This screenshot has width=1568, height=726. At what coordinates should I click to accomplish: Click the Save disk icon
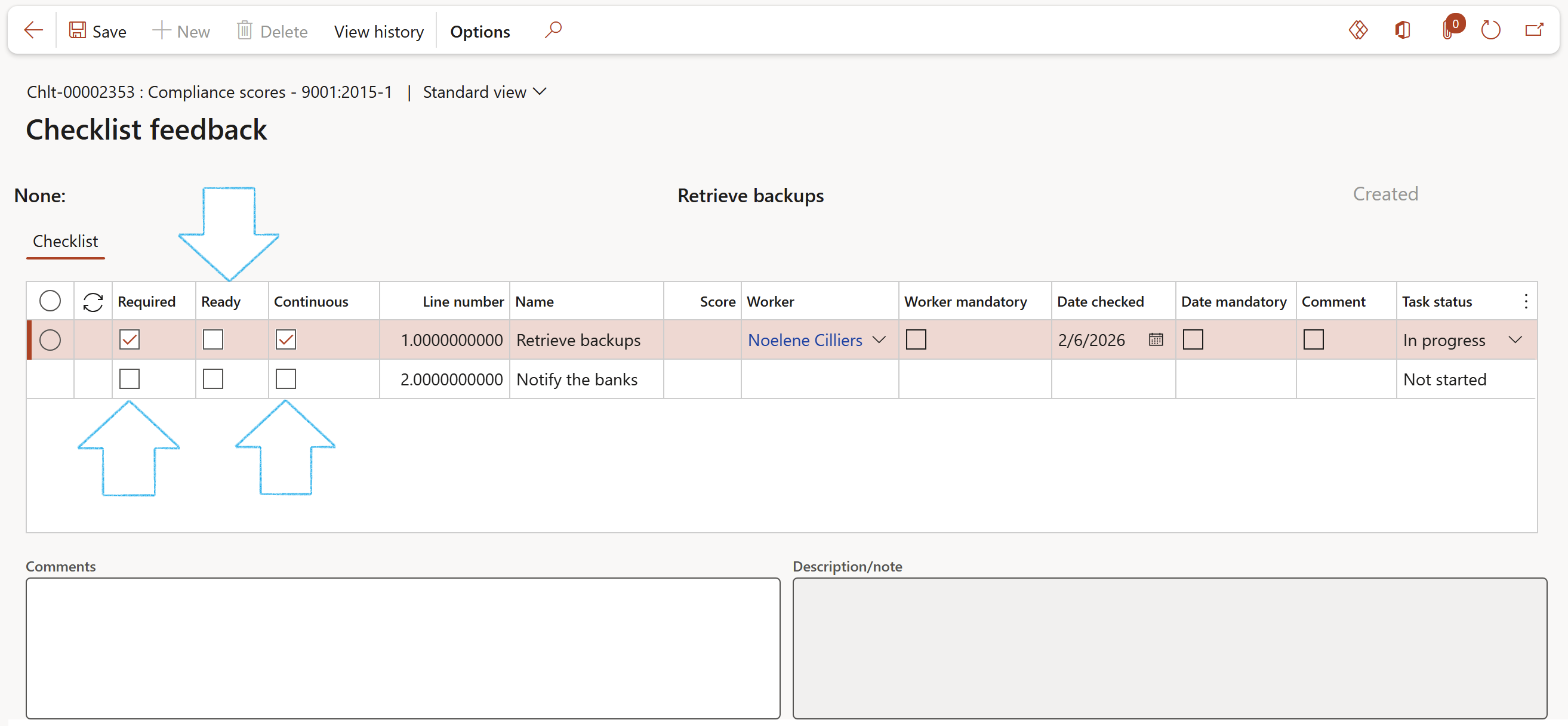tap(78, 30)
